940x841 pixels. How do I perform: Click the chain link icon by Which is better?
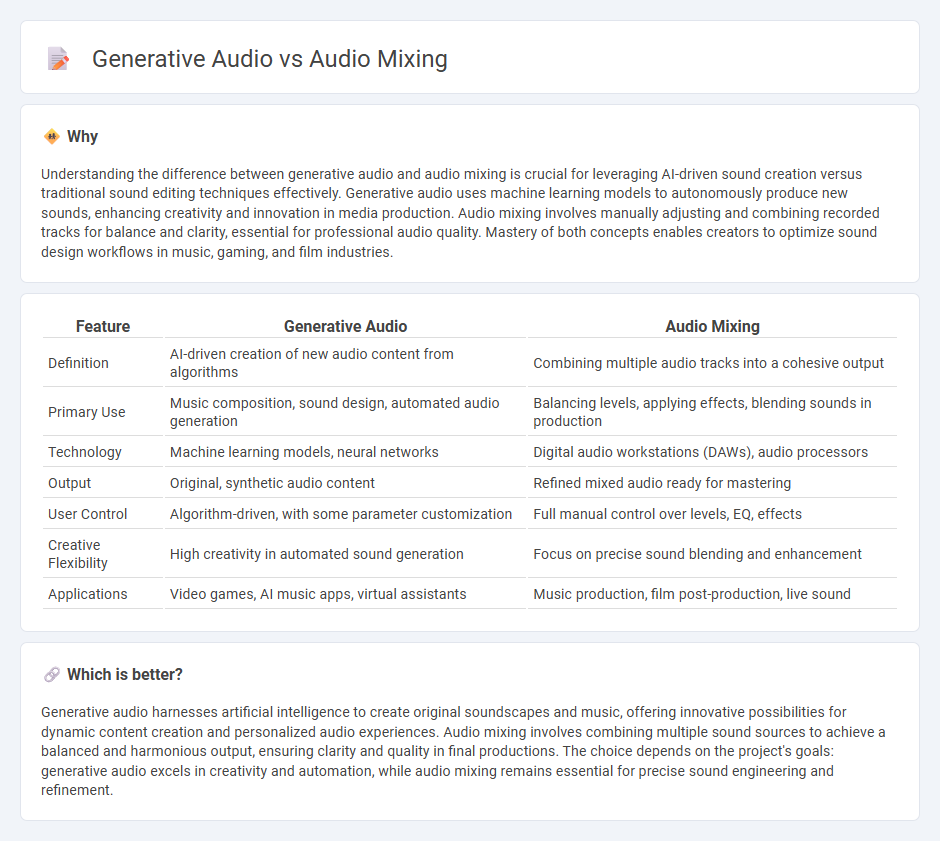(52, 675)
